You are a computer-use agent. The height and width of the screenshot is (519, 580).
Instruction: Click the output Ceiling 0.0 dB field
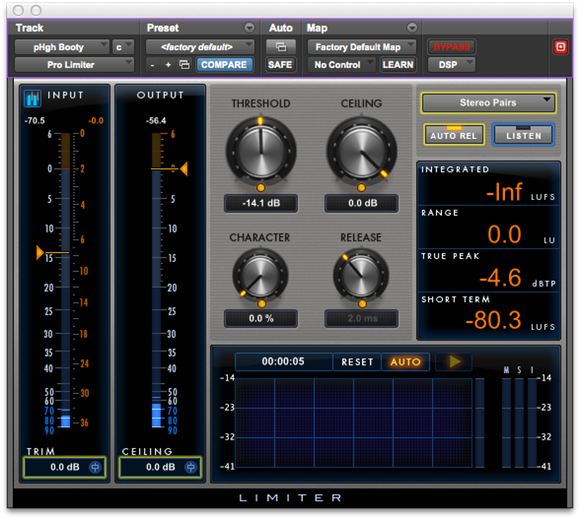160,467
